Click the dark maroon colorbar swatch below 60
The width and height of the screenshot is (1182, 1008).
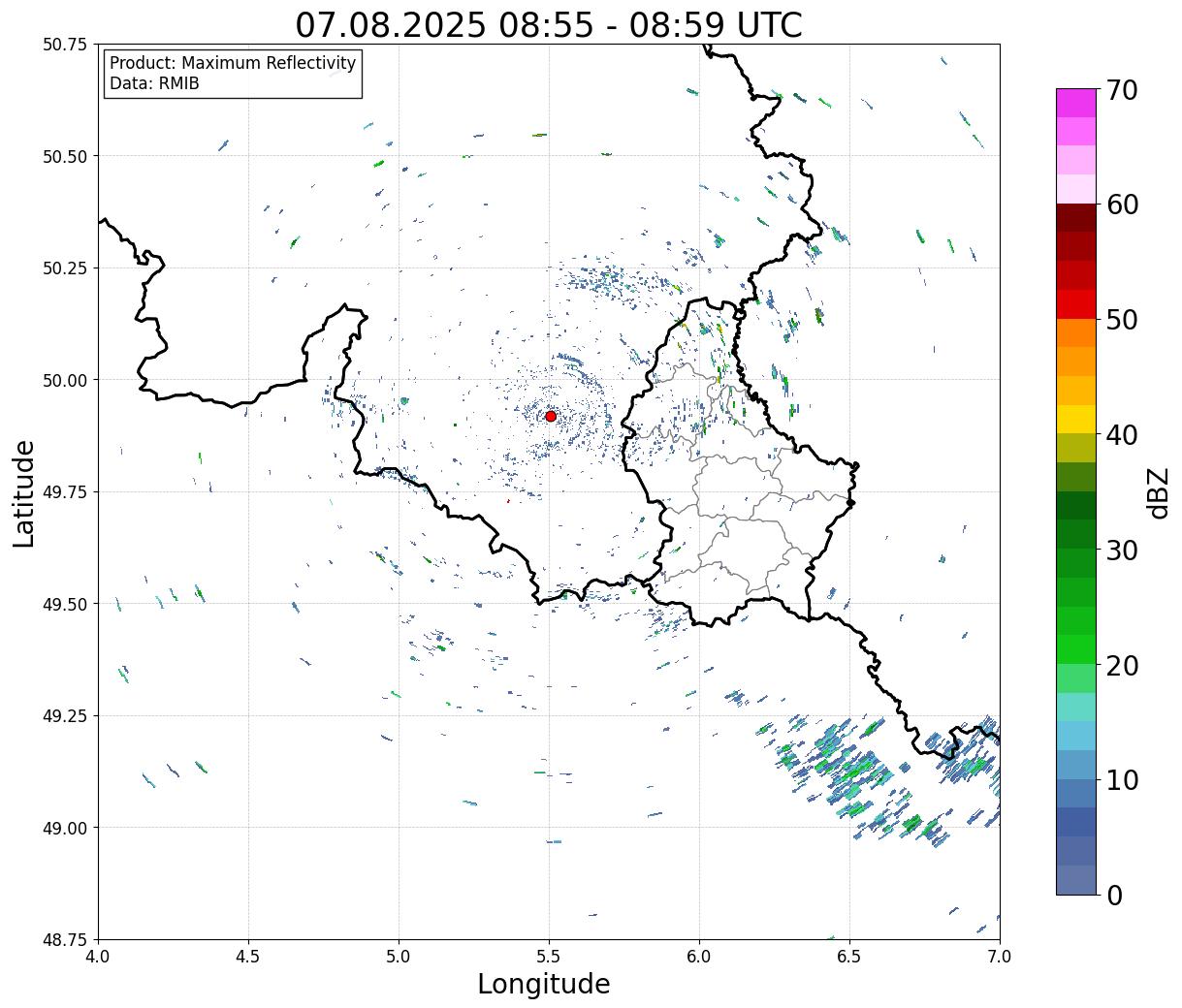pos(1076,217)
